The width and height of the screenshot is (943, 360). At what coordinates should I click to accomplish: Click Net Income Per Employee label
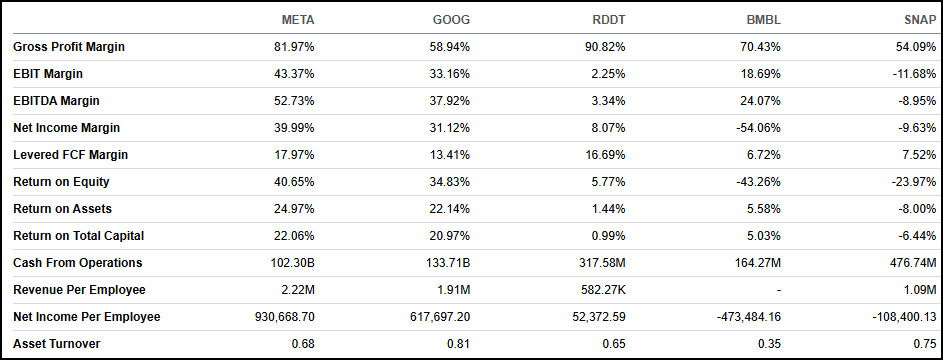[87, 317]
